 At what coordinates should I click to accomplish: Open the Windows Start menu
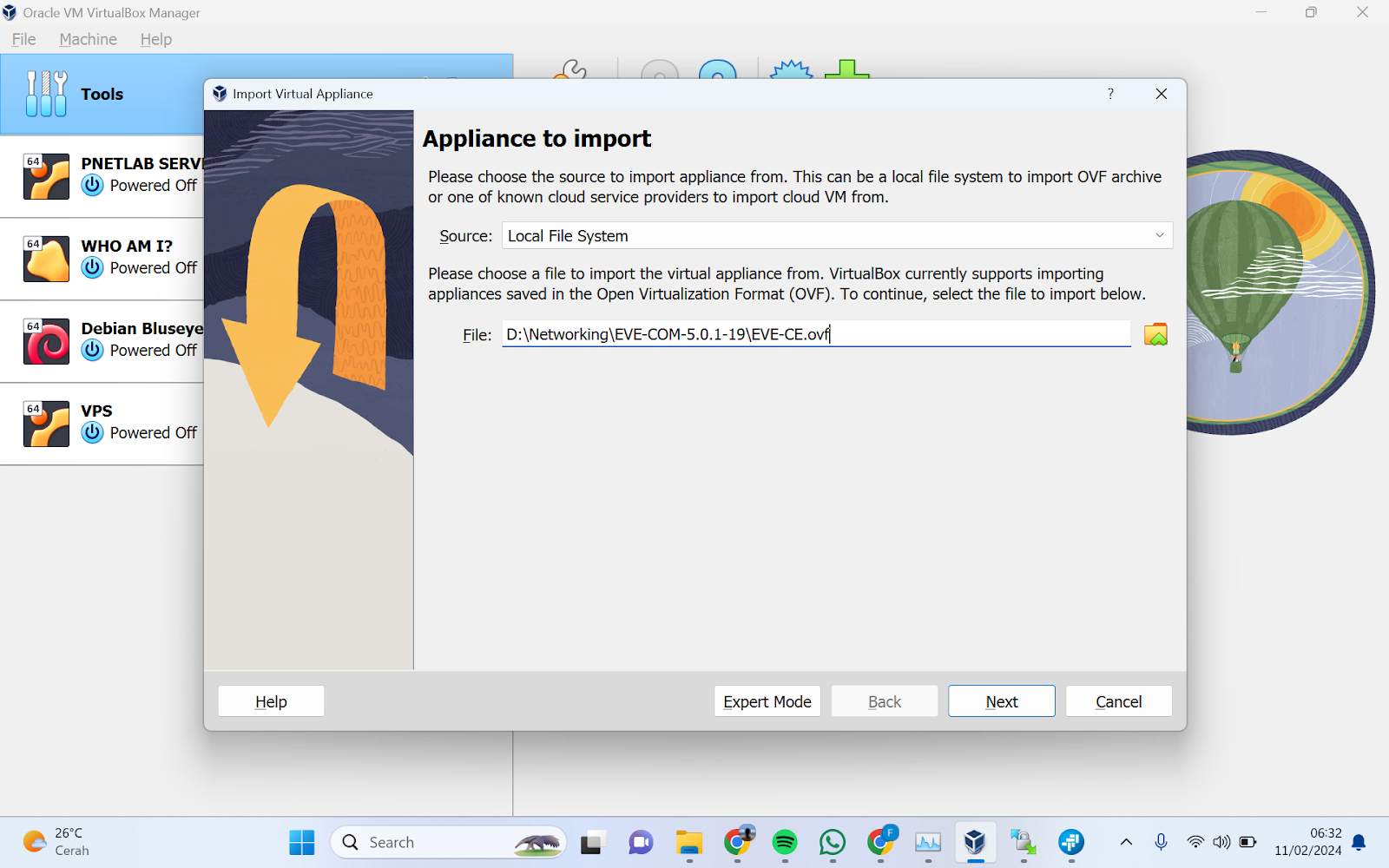click(x=302, y=842)
